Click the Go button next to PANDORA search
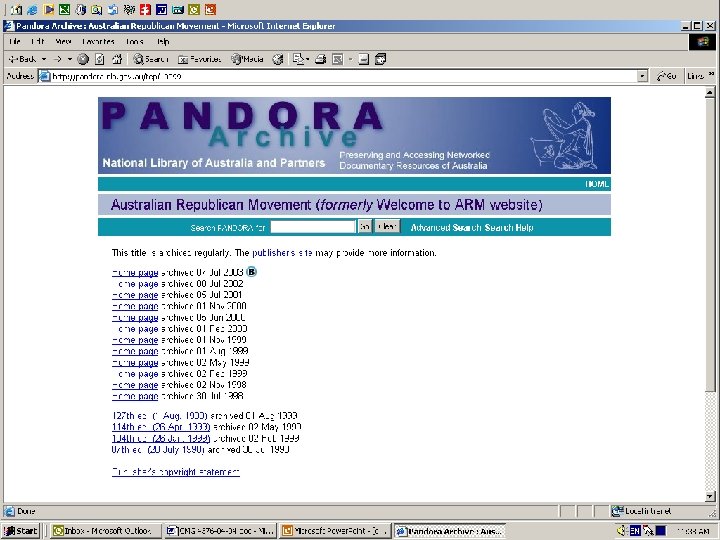The width and height of the screenshot is (720, 540). [x=365, y=227]
